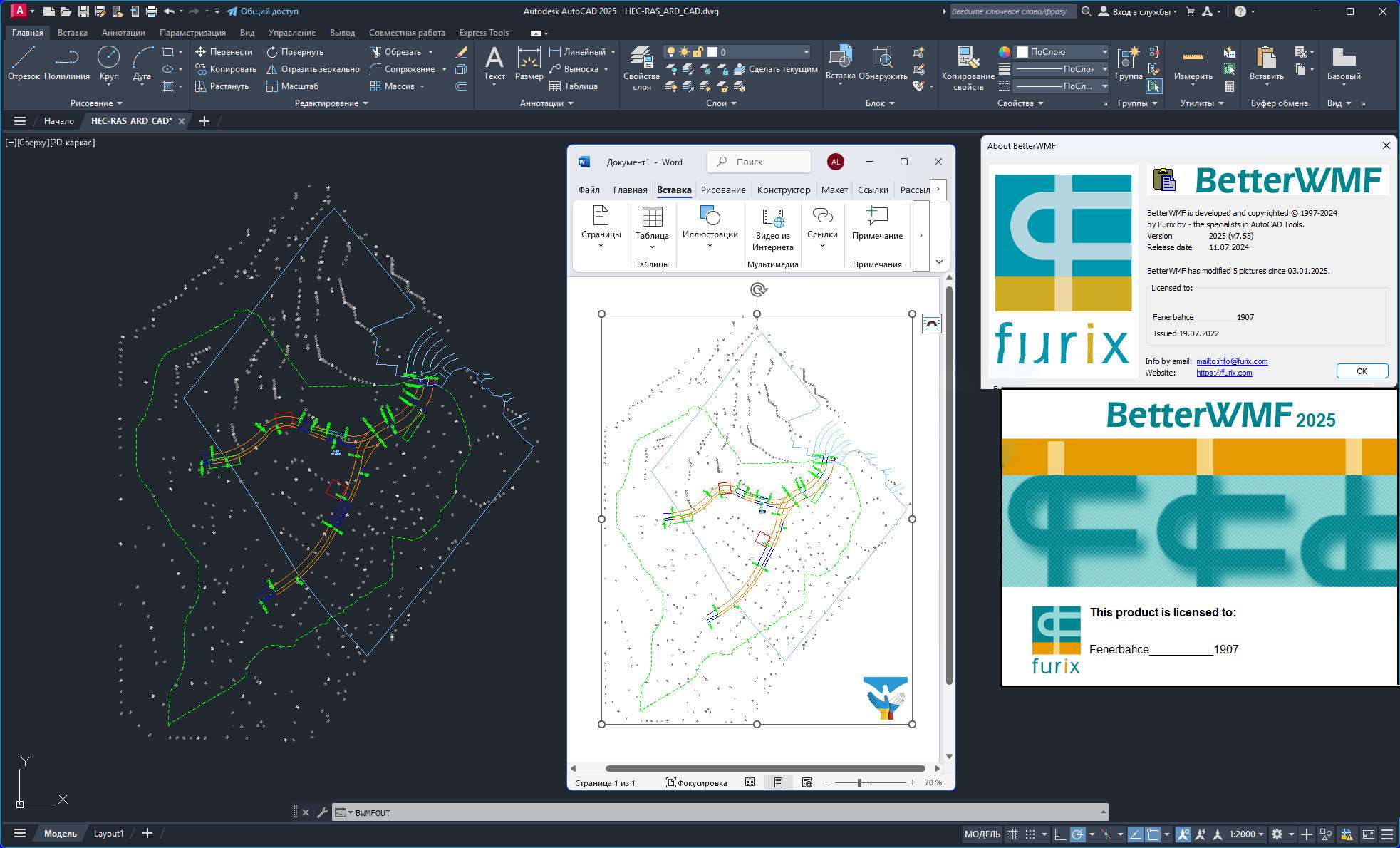The width and height of the screenshot is (1400, 848).
Task: Expand the Рисование panel
Action: coord(96,103)
